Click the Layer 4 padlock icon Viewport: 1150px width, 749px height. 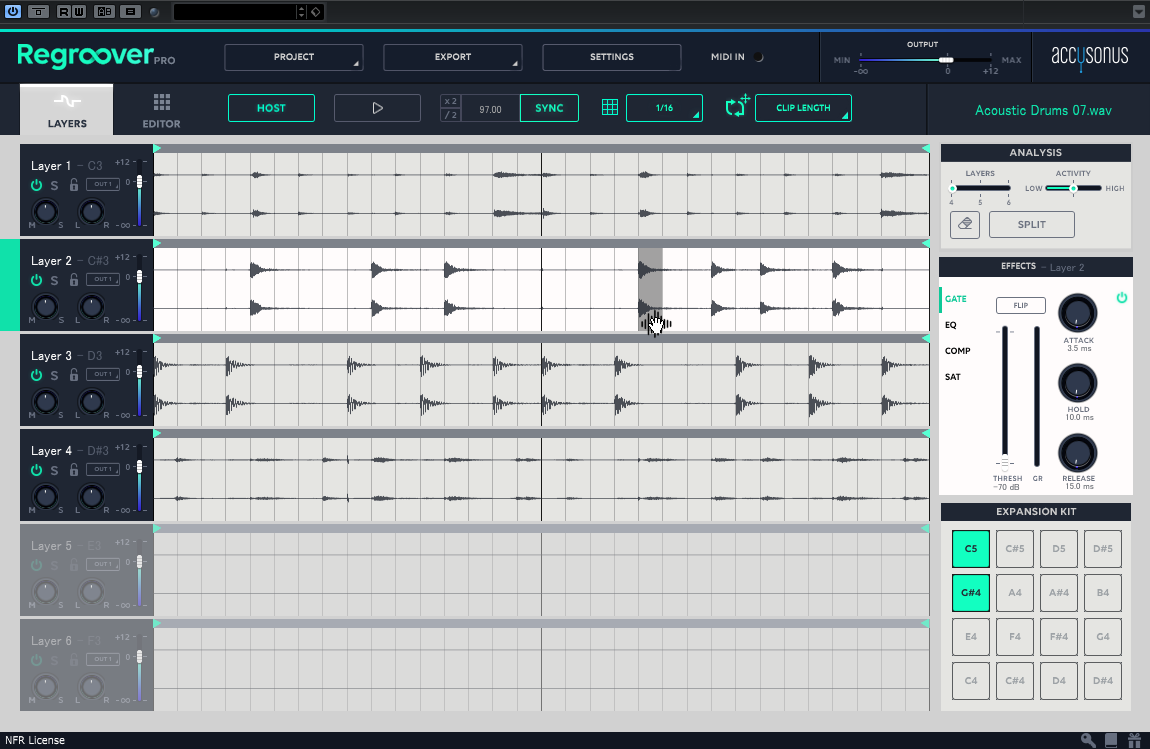coord(73,470)
